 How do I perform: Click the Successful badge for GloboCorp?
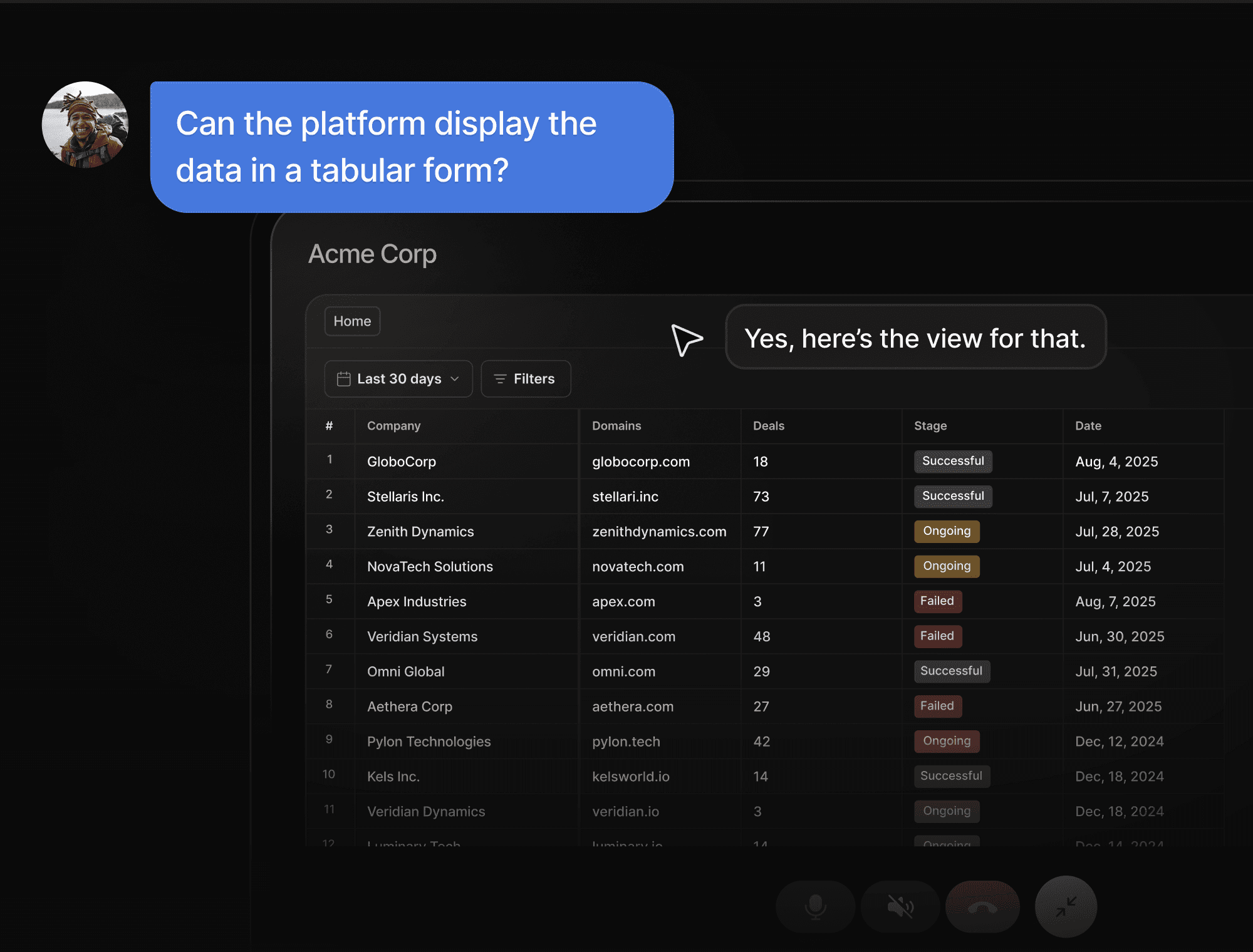coord(952,461)
